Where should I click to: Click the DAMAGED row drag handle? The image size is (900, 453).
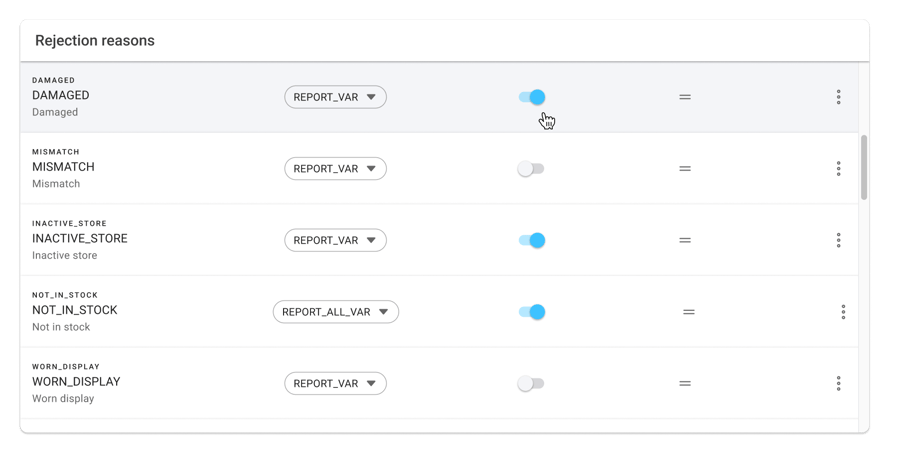coord(685,97)
